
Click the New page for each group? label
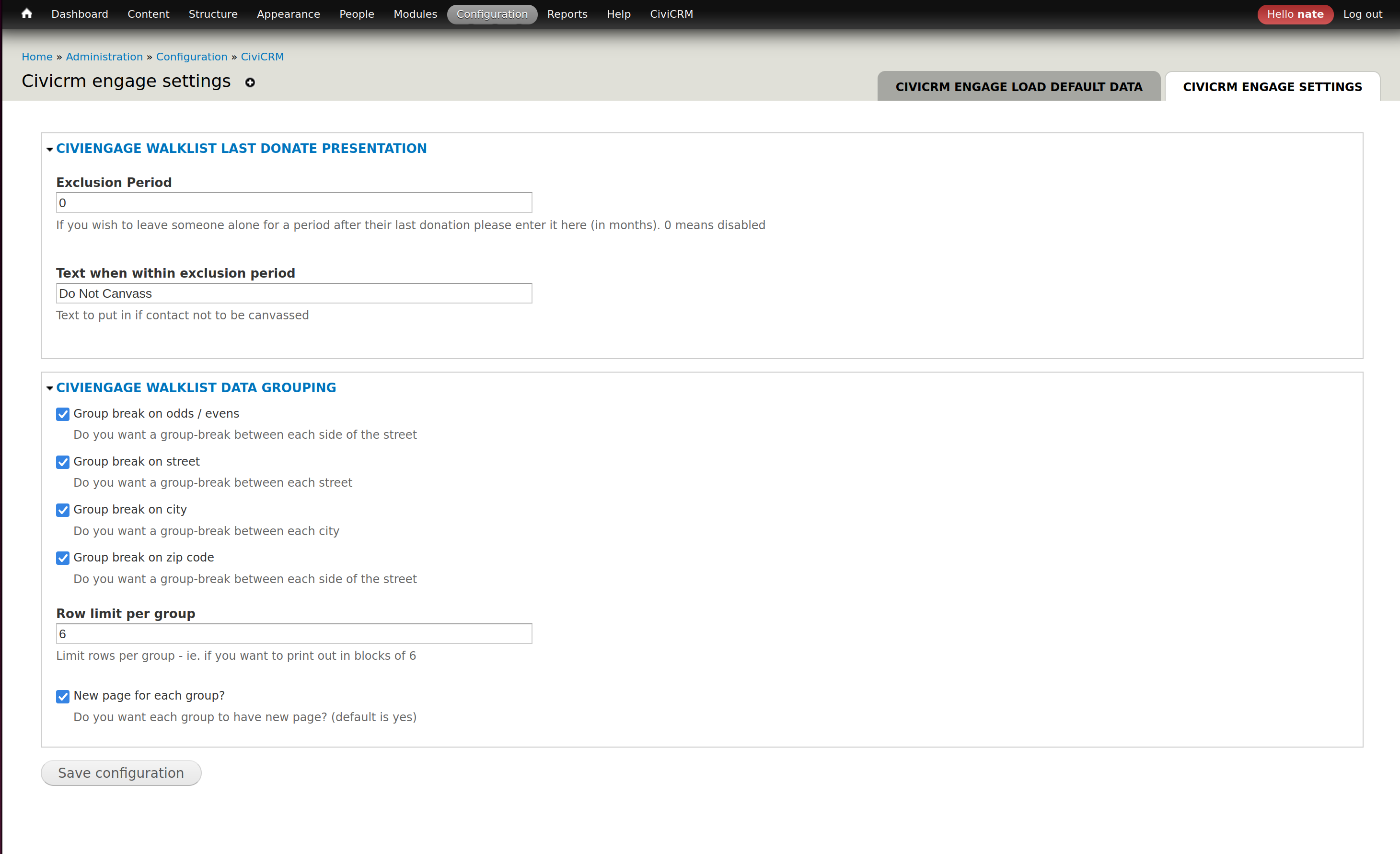[149, 696]
